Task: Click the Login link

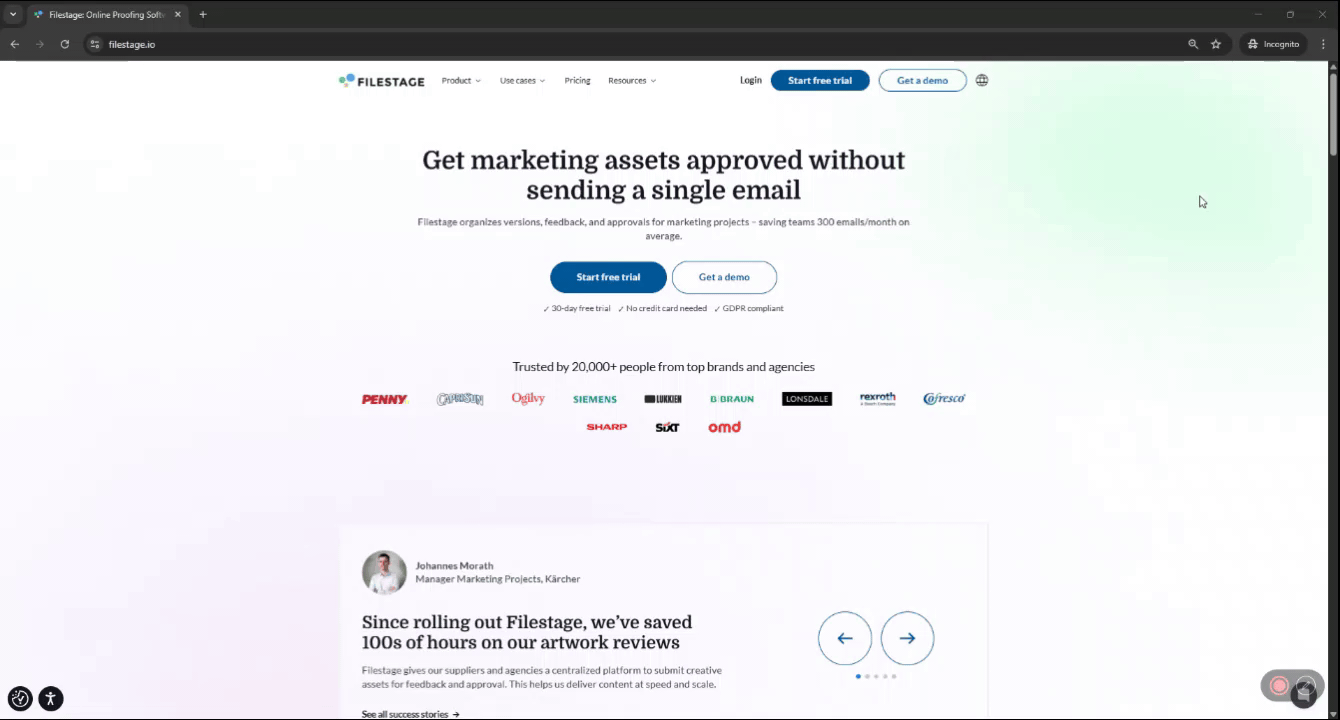Action: coord(751,81)
